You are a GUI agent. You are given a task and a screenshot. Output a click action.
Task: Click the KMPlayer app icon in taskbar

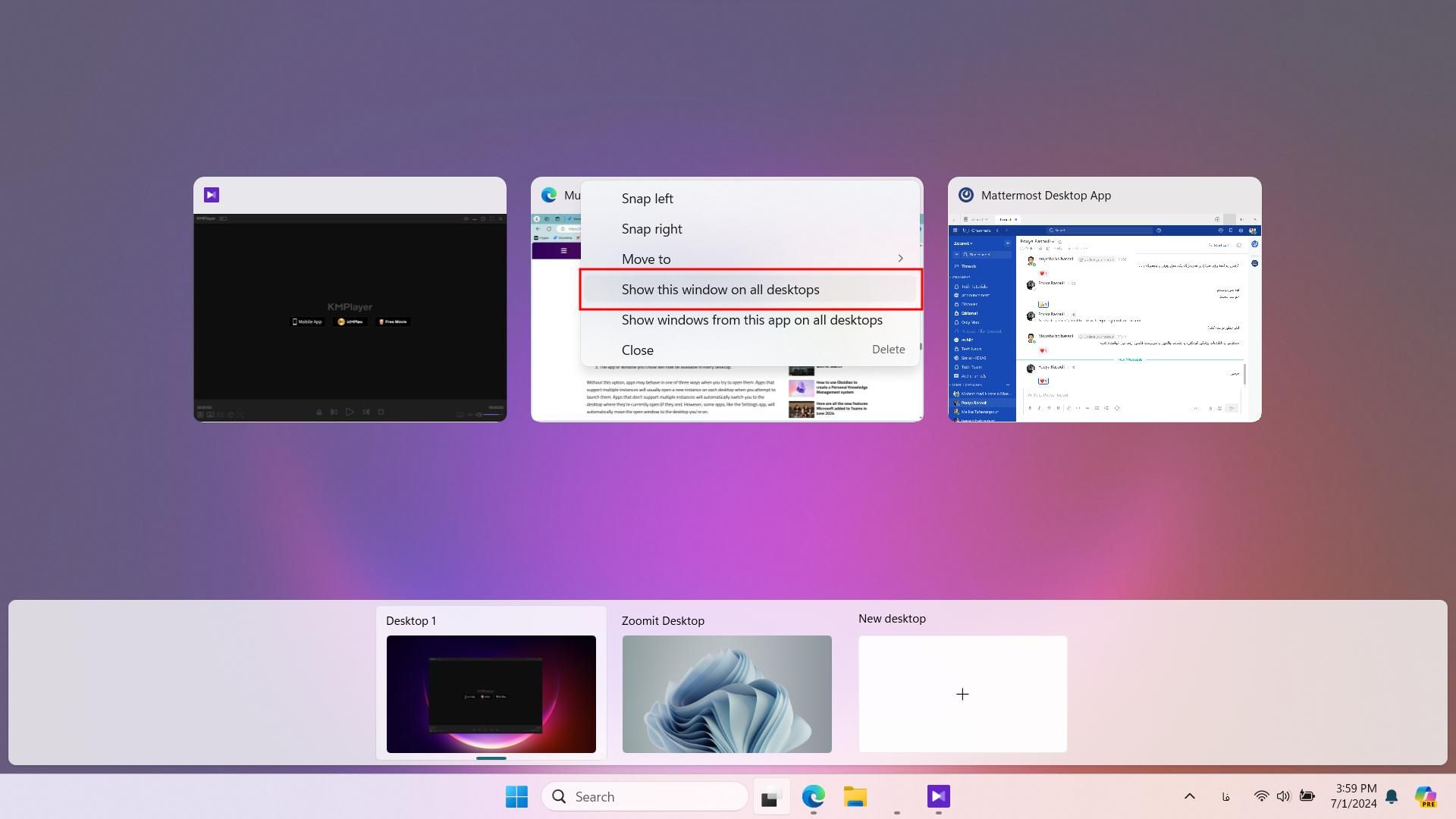tap(939, 796)
